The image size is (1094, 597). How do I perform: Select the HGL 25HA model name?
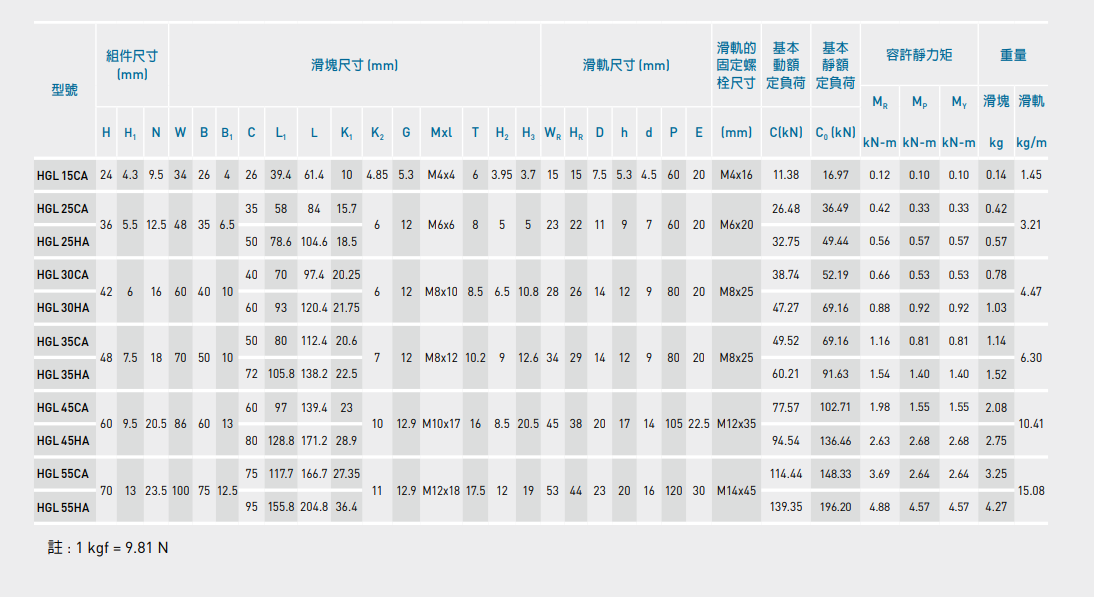tap(63, 242)
